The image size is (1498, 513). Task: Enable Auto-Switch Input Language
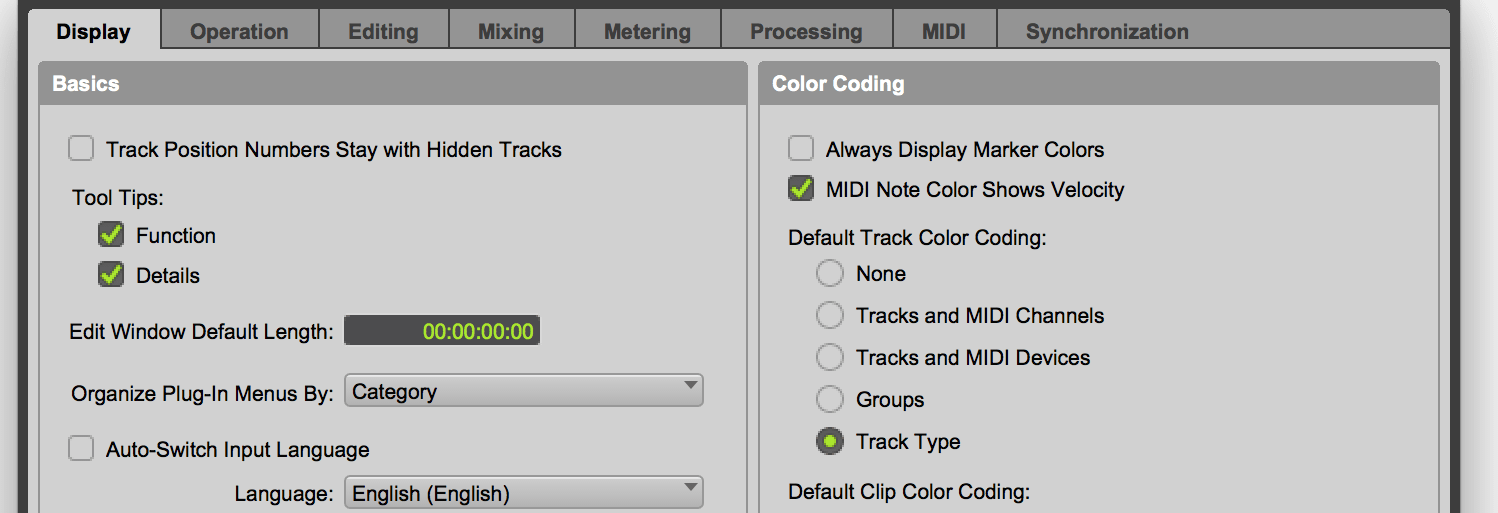point(81,450)
